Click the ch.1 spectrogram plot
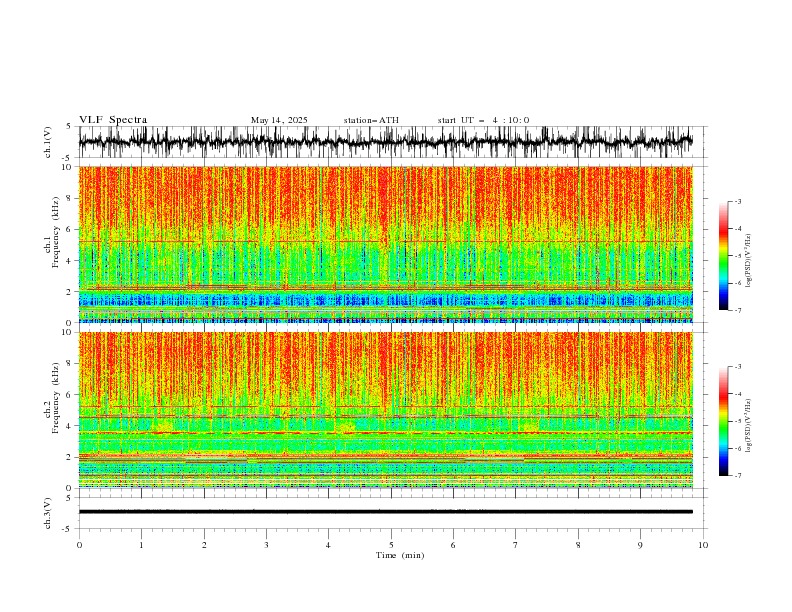 (386, 244)
